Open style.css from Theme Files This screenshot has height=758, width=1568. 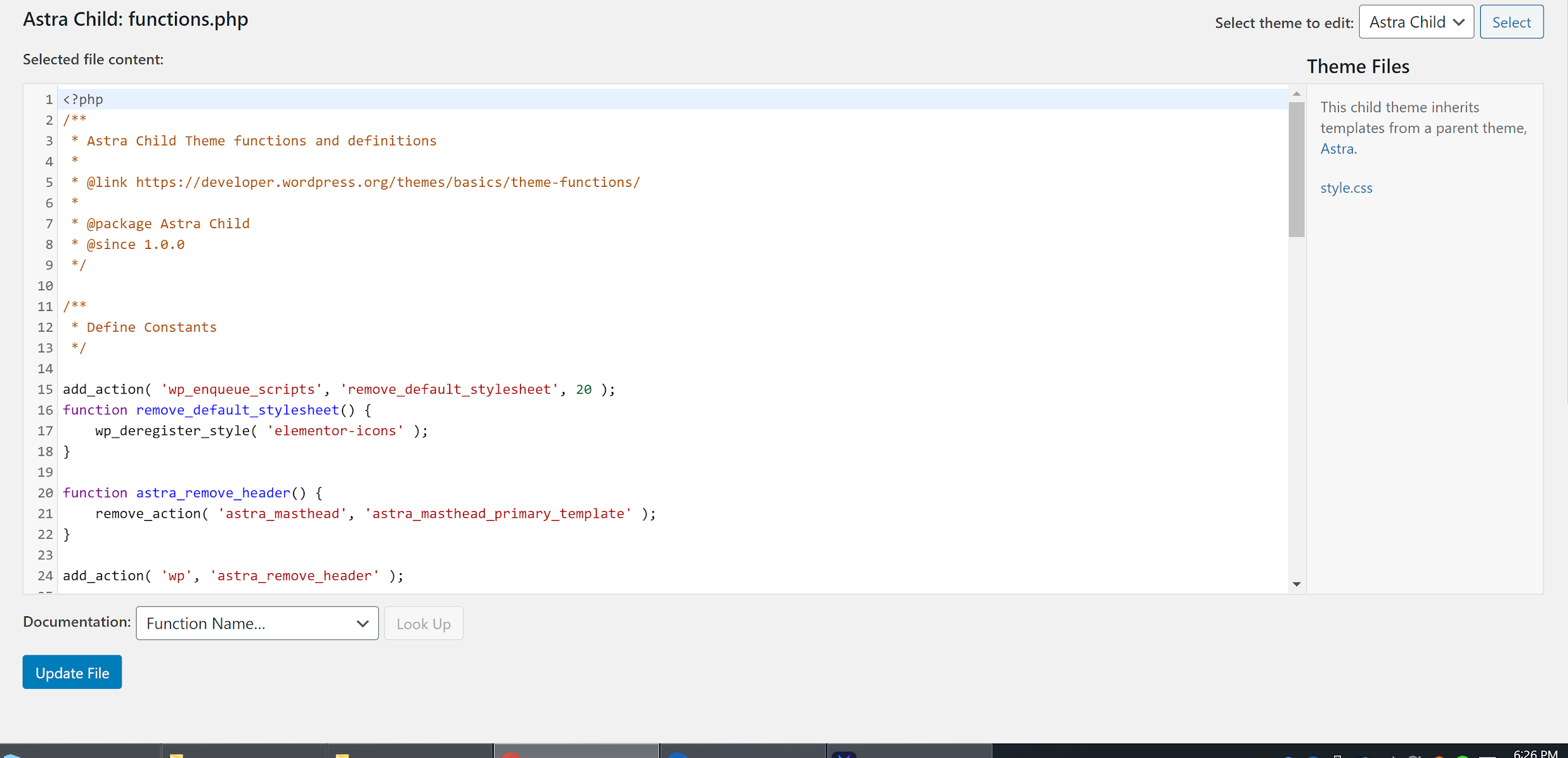coord(1346,188)
